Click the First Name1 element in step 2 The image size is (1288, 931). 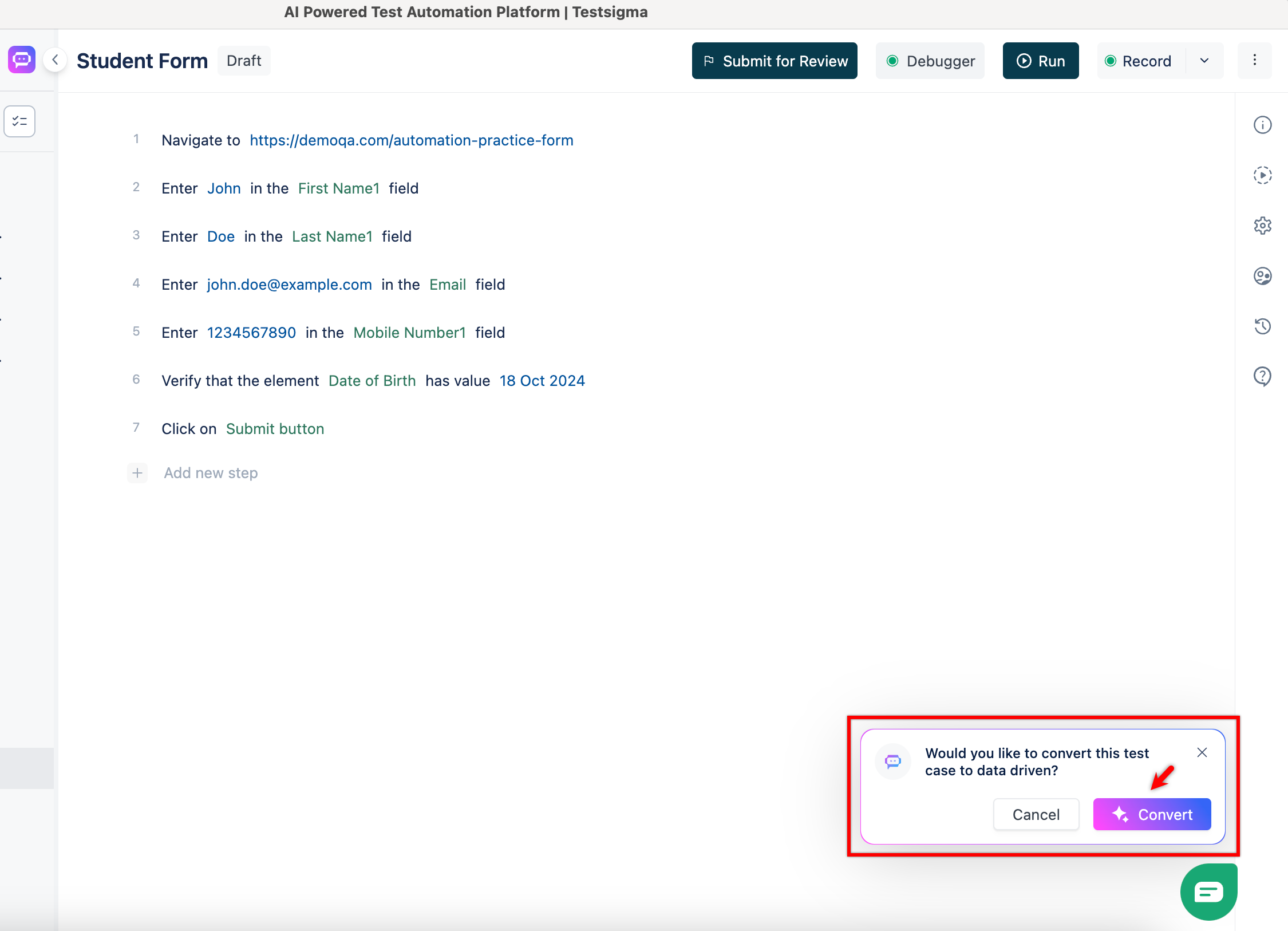[339, 188]
